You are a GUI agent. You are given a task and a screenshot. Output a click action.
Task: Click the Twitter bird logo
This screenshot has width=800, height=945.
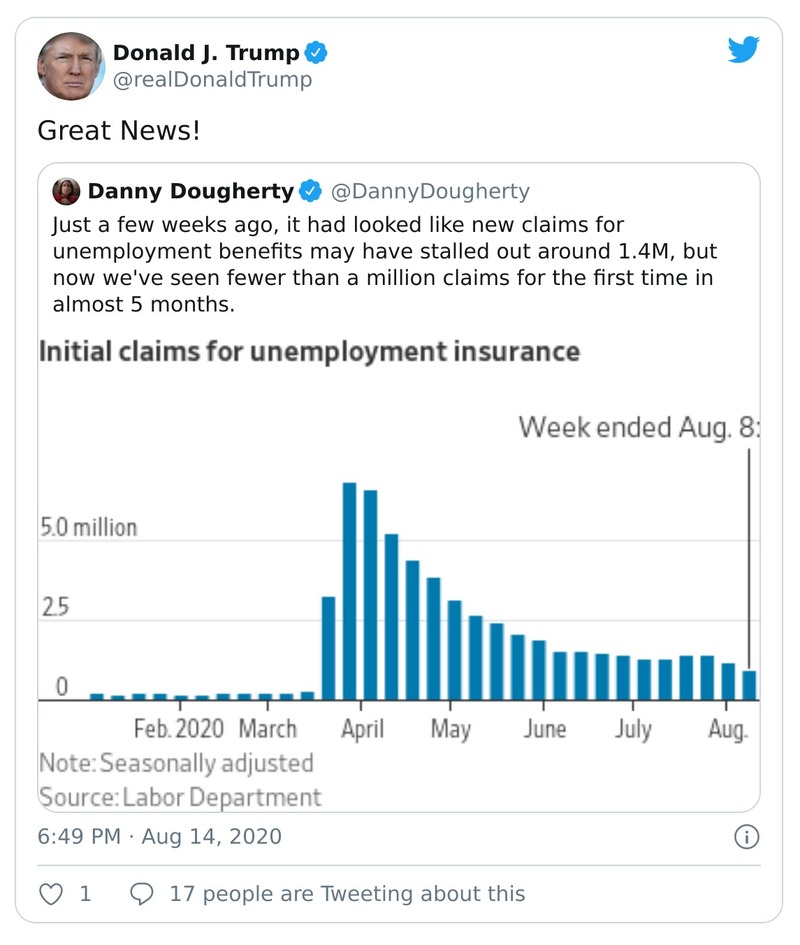click(743, 50)
